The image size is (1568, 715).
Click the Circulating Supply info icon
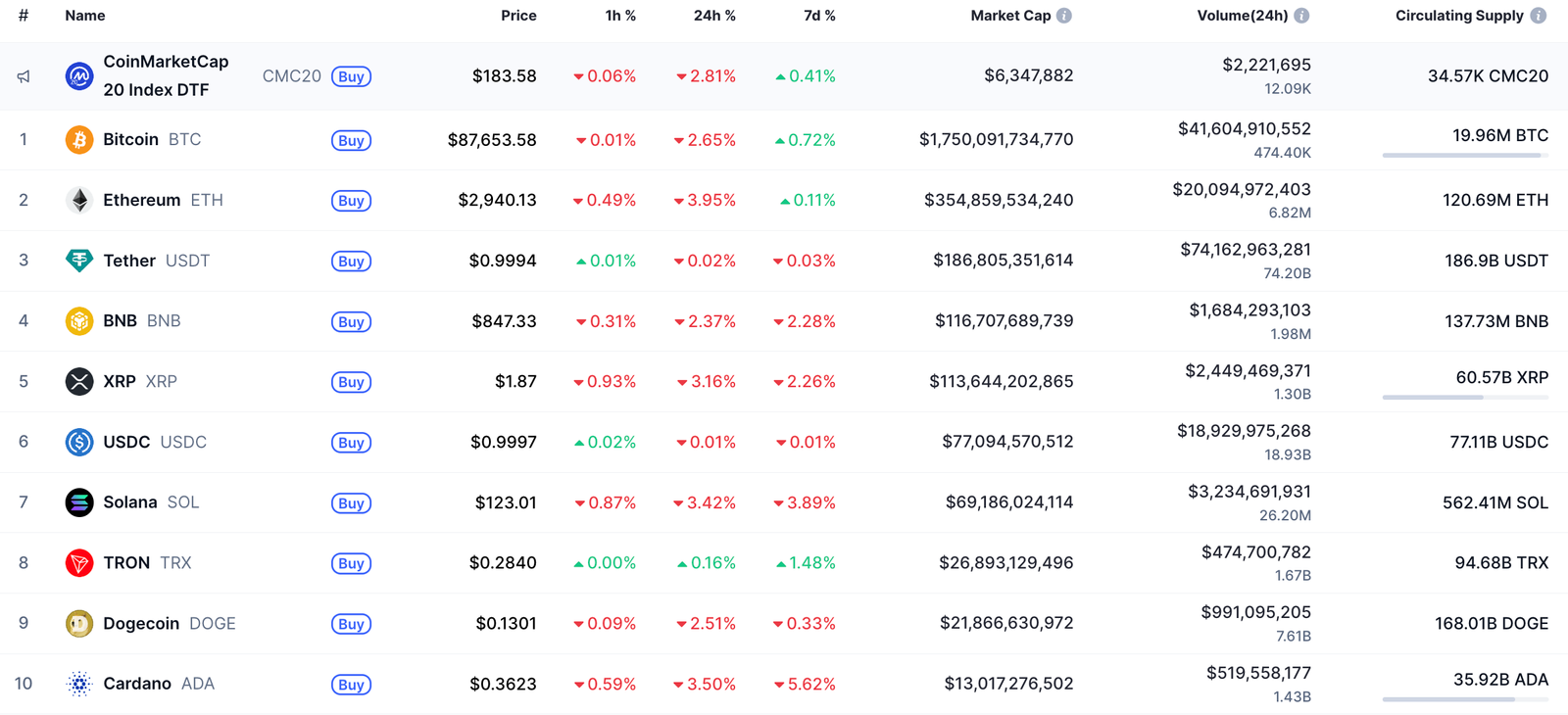point(1539,16)
